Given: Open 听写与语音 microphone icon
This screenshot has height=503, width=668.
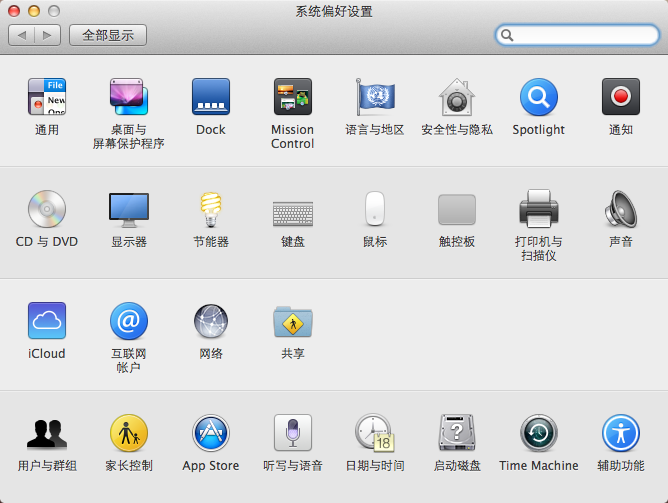Looking at the screenshot, I should 293,432.
